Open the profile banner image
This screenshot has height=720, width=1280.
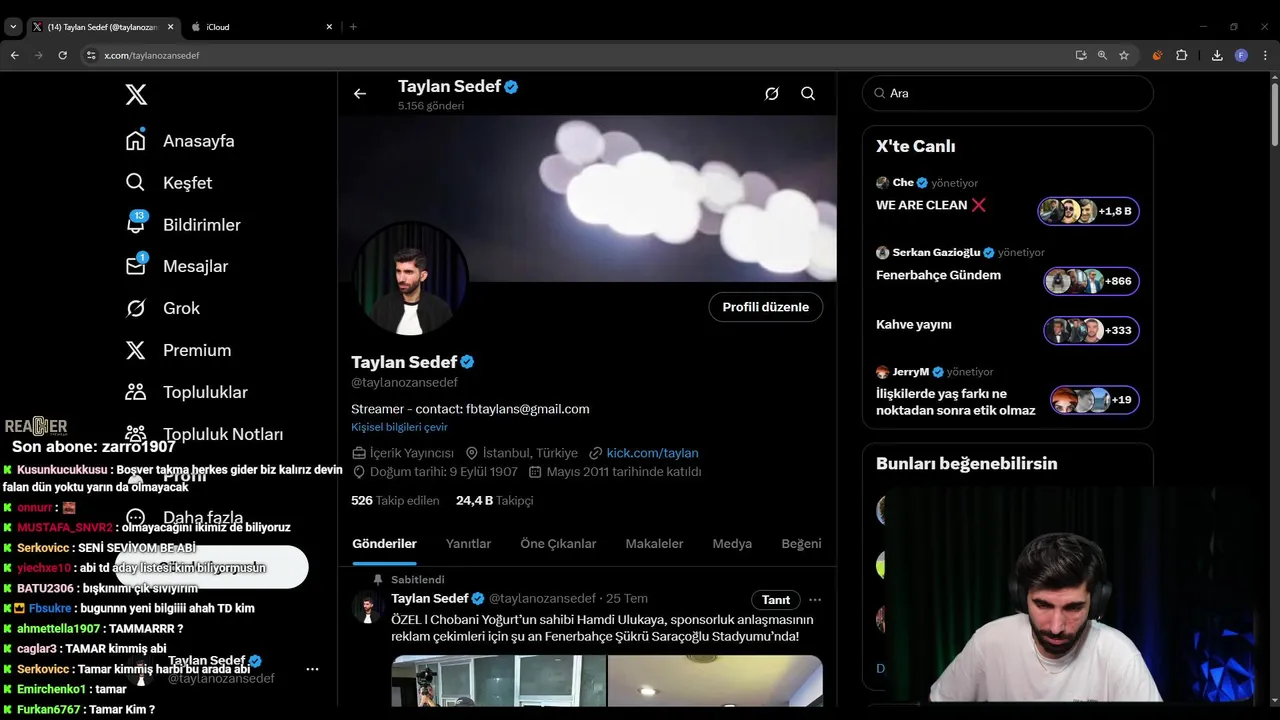click(x=587, y=198)
